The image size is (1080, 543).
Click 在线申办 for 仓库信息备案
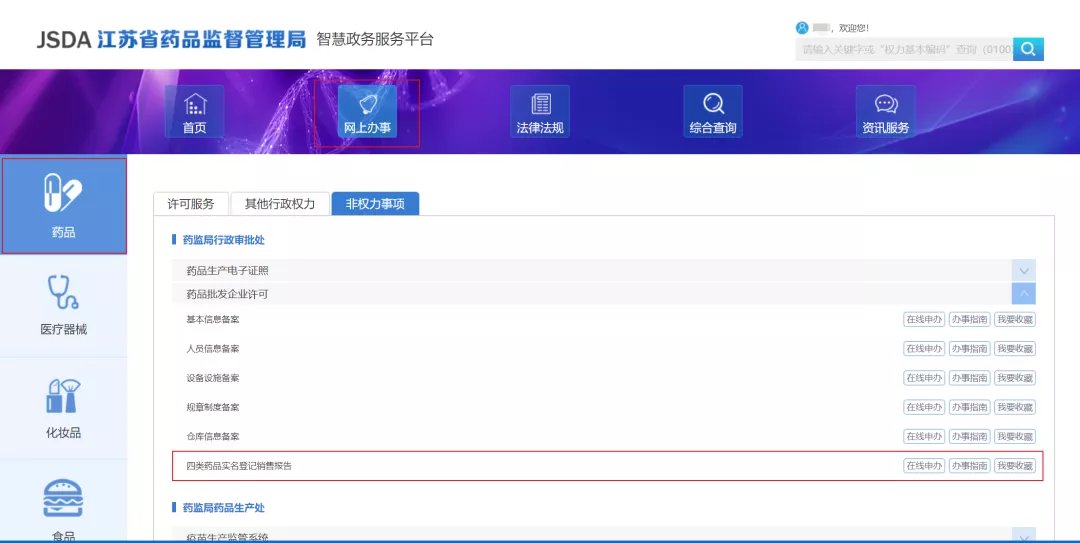(x=924, y=436)
